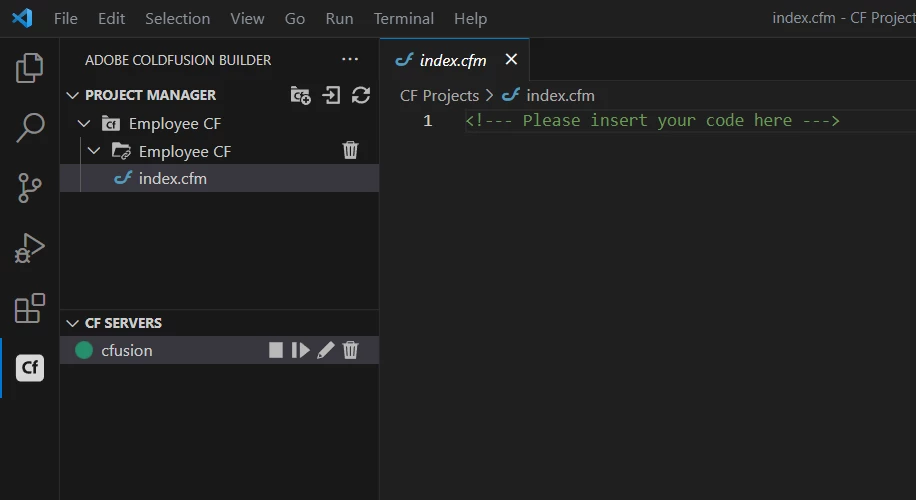Collapse the CF Servers section
Screen dimensions: 916x500
(x=72, y=323)
